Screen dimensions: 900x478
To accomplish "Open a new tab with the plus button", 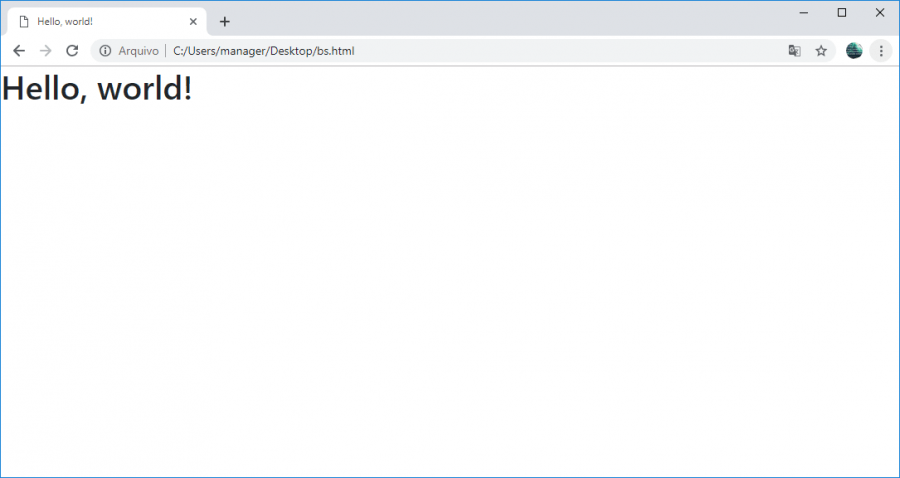I will click(225, 22).
